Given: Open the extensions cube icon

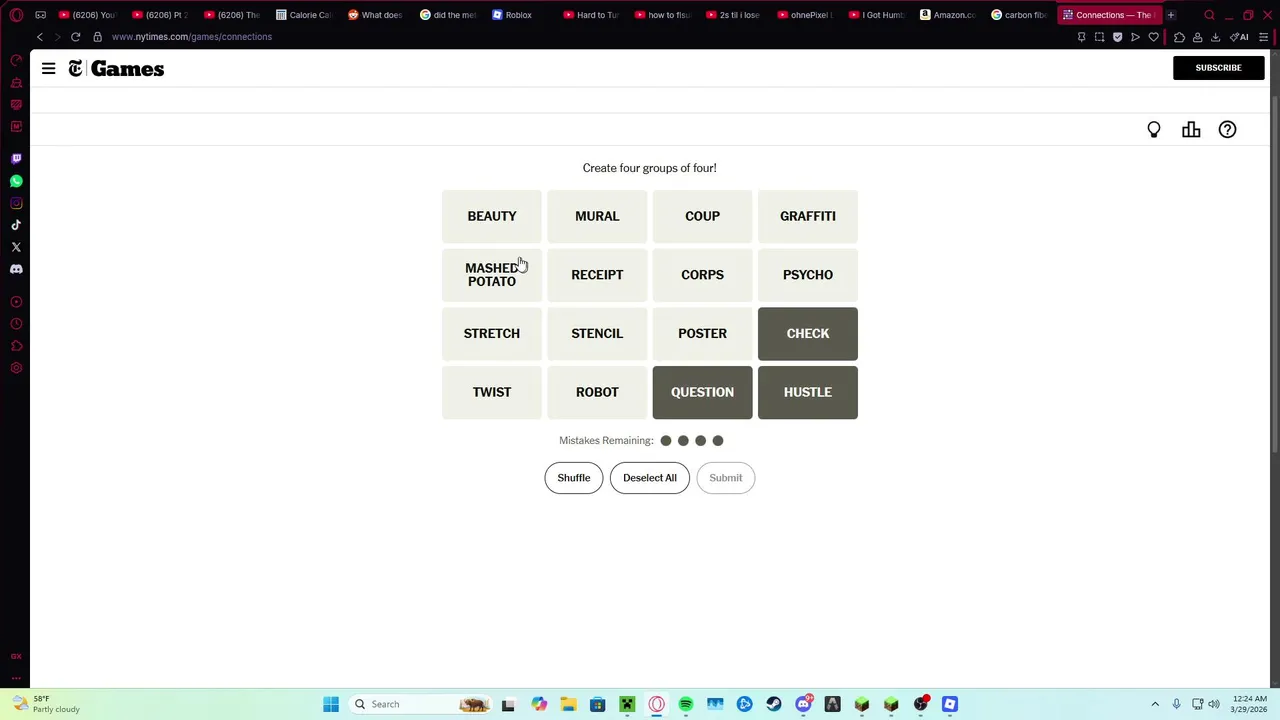Looking at the screenshot, I should click(x=1179, y=37).
